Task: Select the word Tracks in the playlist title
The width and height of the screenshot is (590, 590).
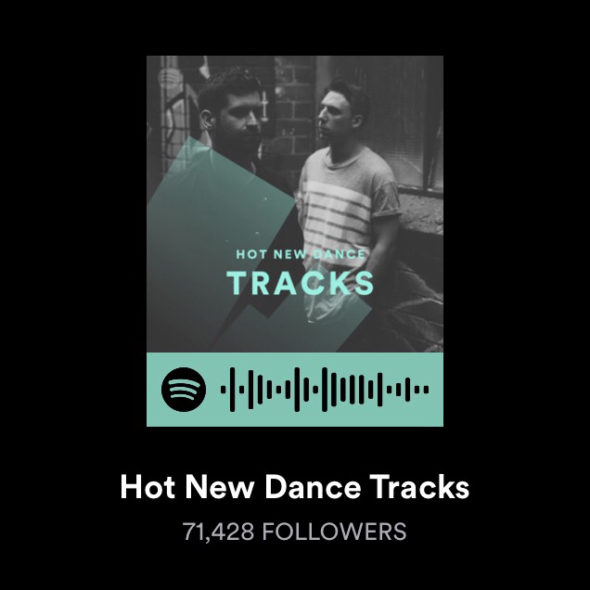Action: [419, 486]
